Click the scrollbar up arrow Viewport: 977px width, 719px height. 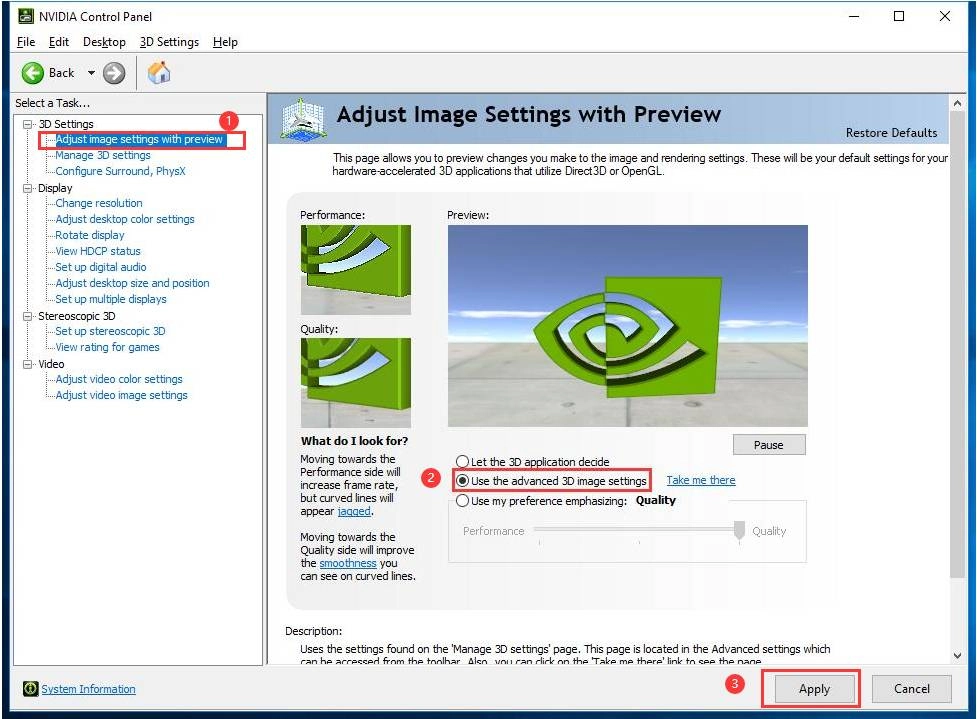click(958, 103)
